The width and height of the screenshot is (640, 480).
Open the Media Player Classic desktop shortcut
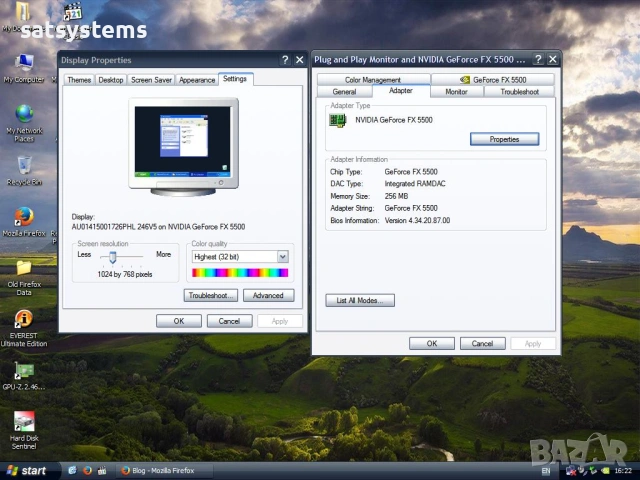coord(73,11)
